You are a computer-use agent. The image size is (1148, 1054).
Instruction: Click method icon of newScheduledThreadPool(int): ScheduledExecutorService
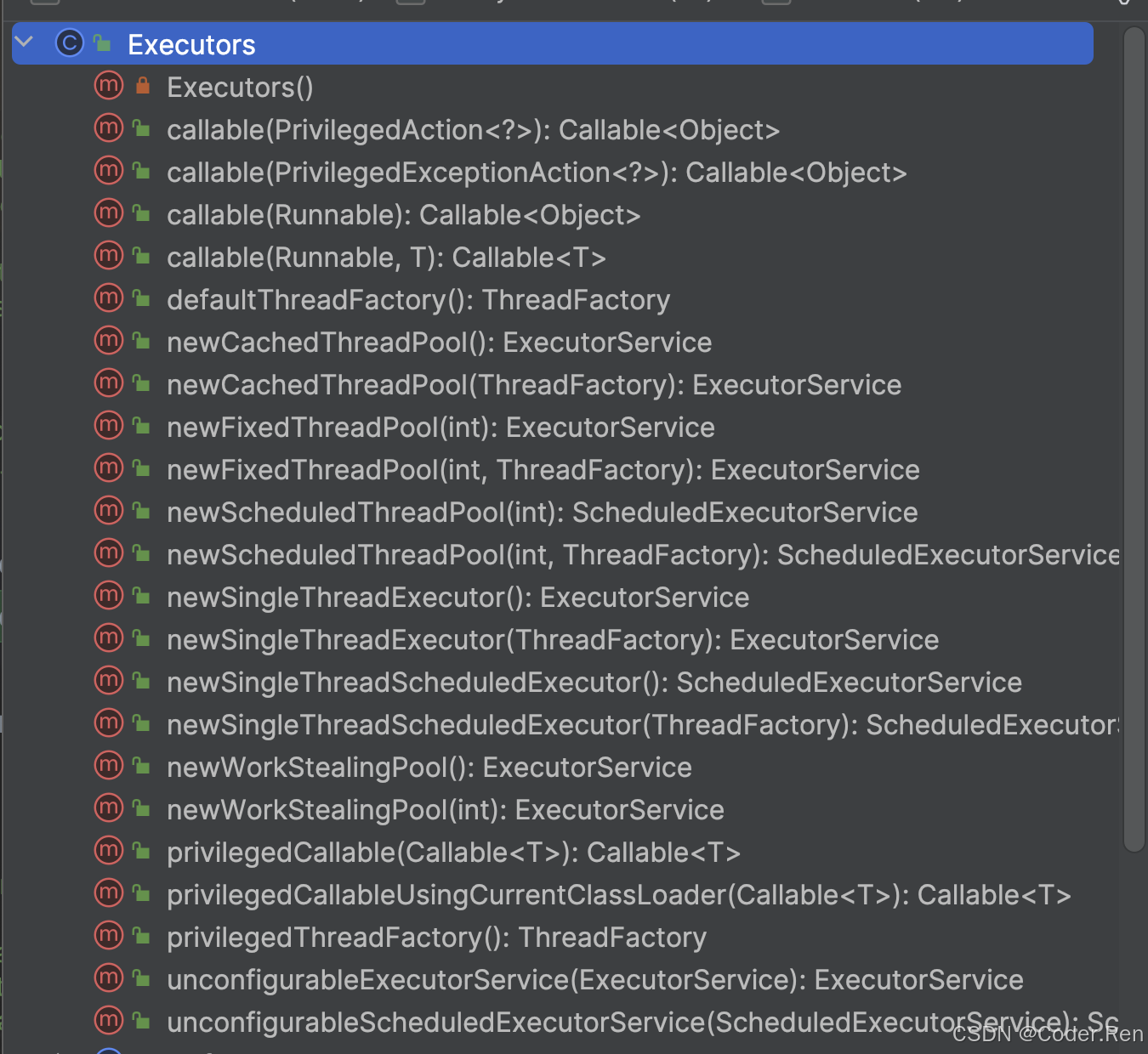coord(109,511)
